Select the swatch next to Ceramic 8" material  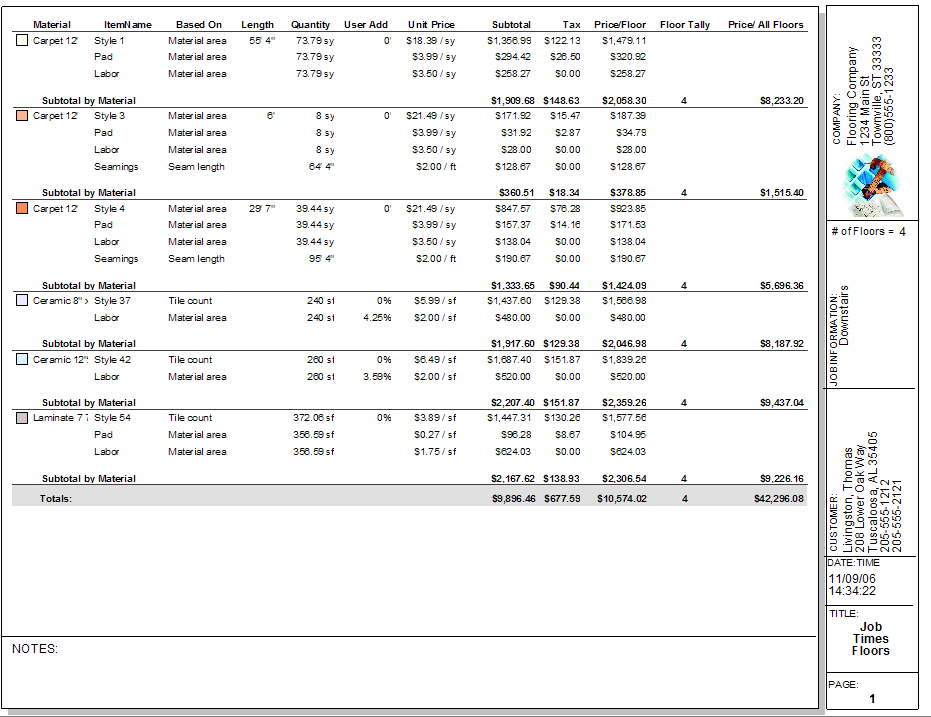(x=22, y=301)
